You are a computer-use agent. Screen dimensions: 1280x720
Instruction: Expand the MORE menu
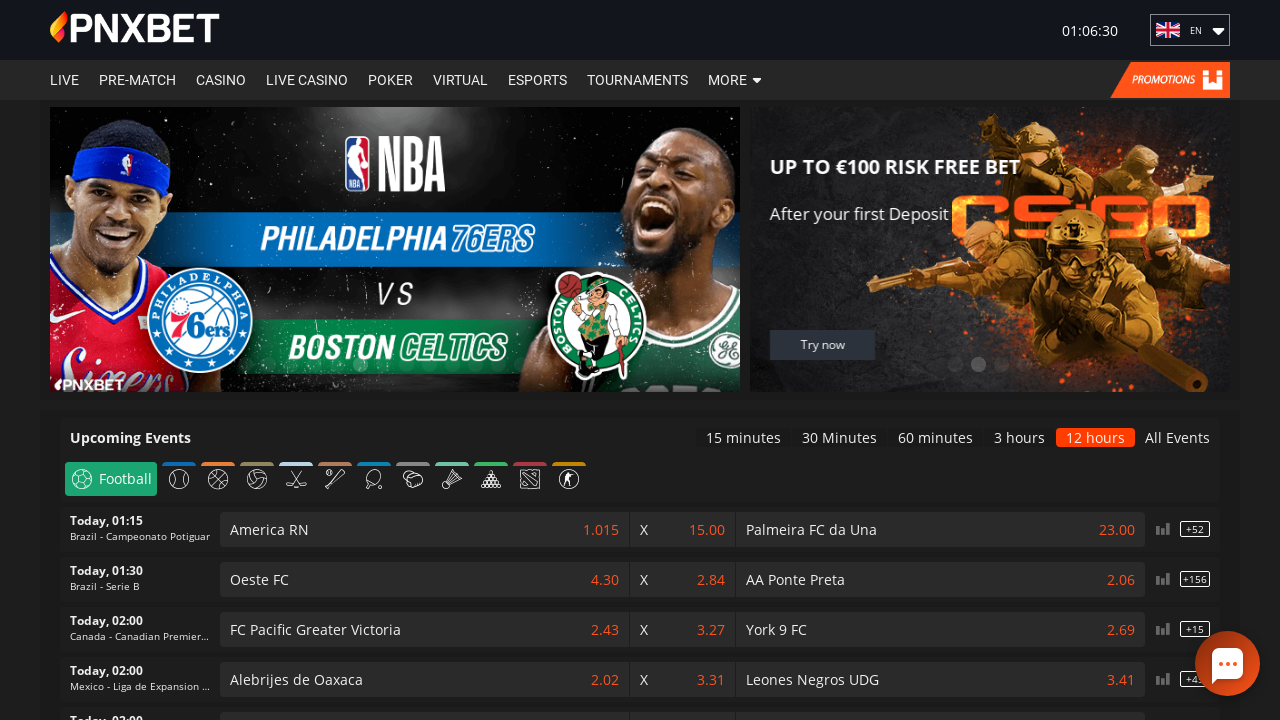pos(735,80)
